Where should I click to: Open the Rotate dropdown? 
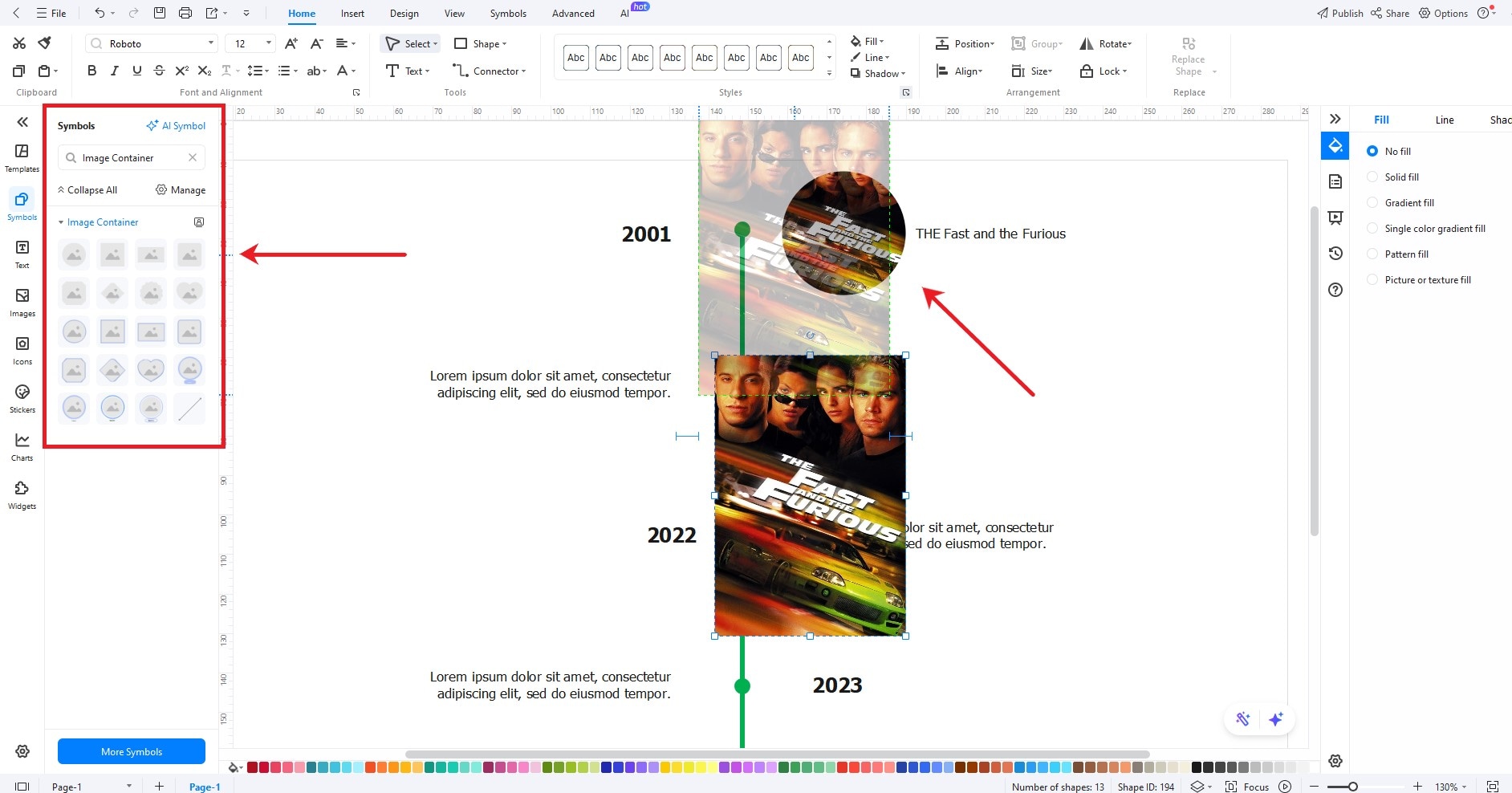(x=1106, y=43)
